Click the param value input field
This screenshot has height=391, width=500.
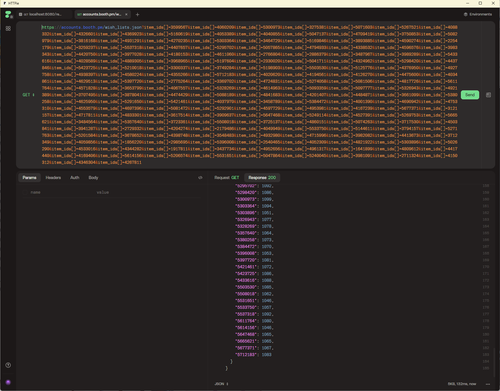click(148, 192)
